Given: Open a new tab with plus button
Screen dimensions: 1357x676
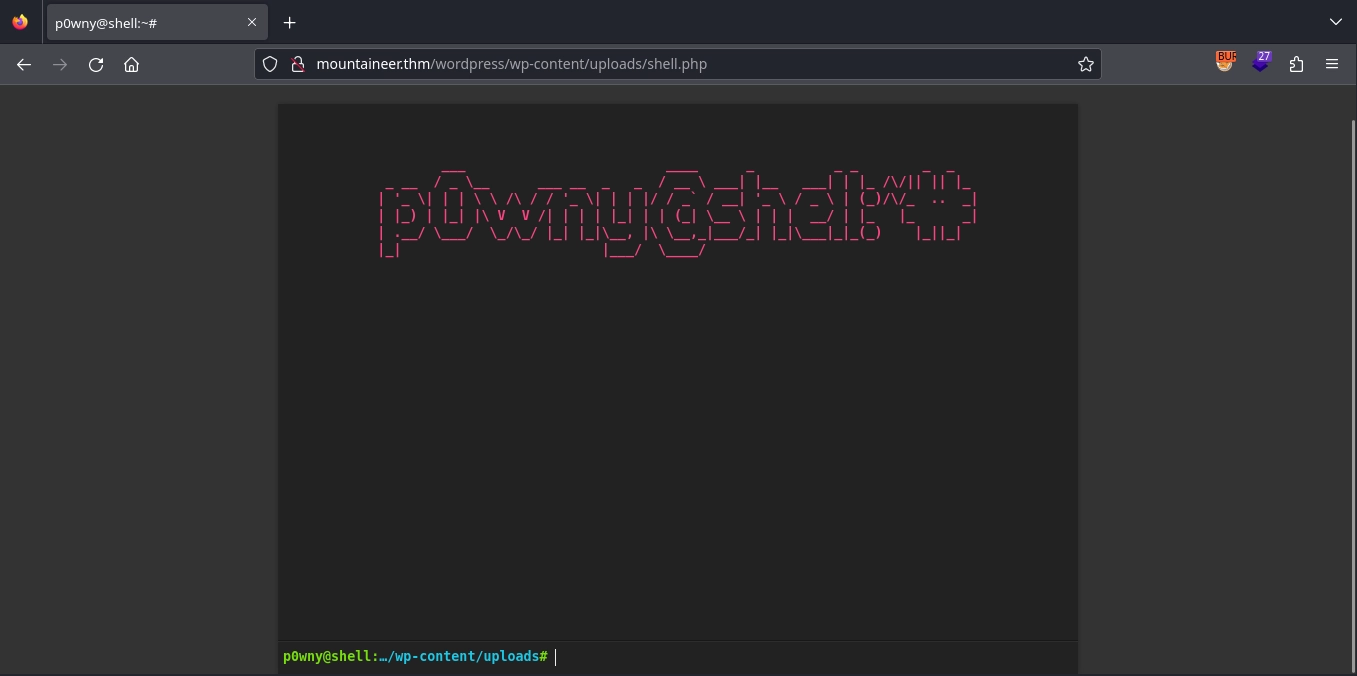Looking at the screenshot, I should point(289,22).
